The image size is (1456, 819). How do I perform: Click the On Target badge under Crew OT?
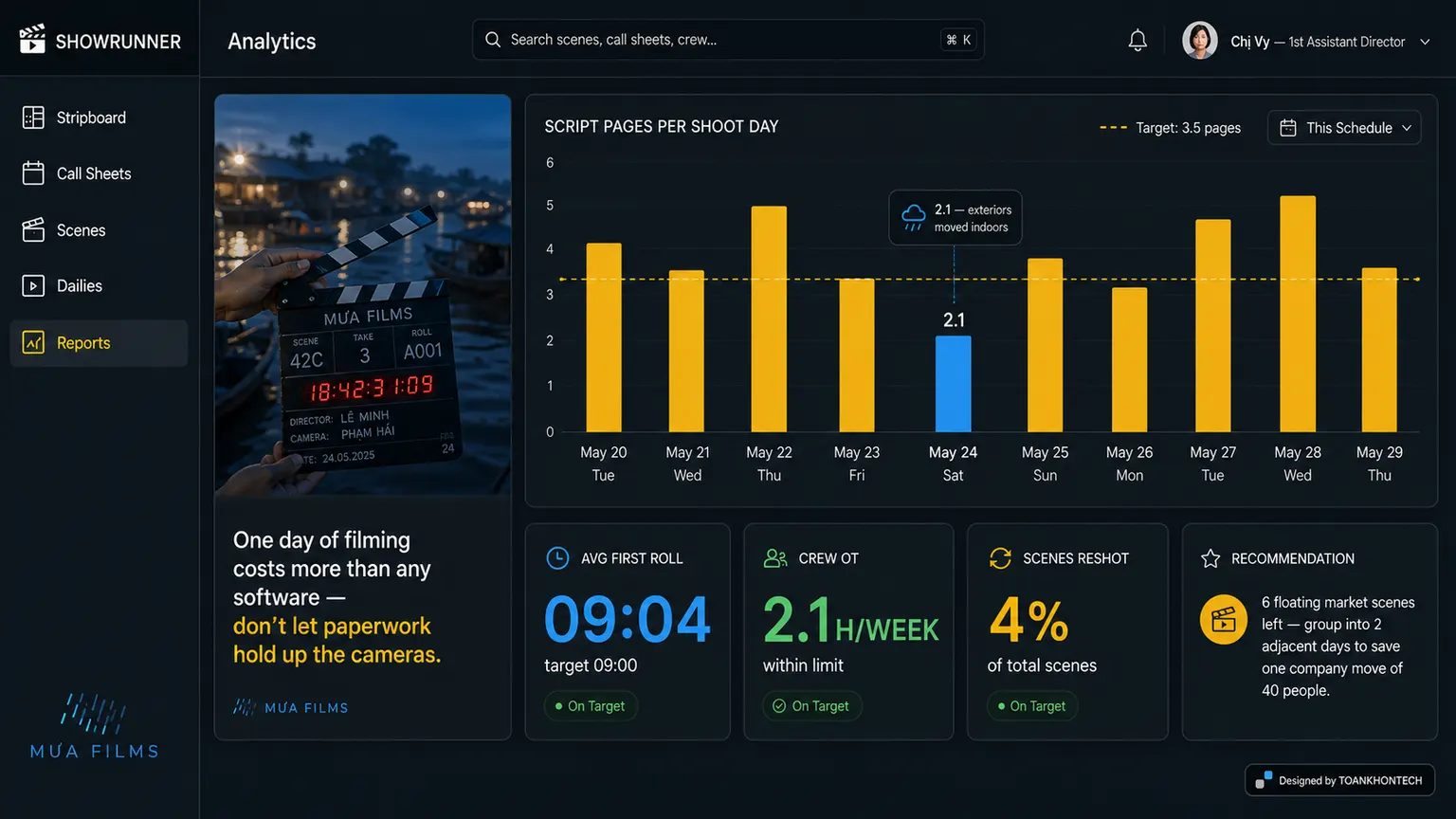(812, 706)
